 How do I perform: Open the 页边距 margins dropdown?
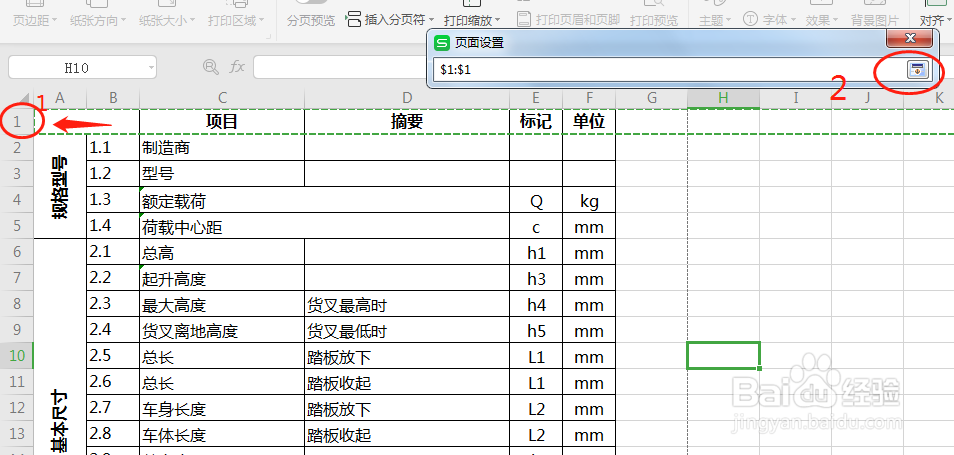point(35,20)
